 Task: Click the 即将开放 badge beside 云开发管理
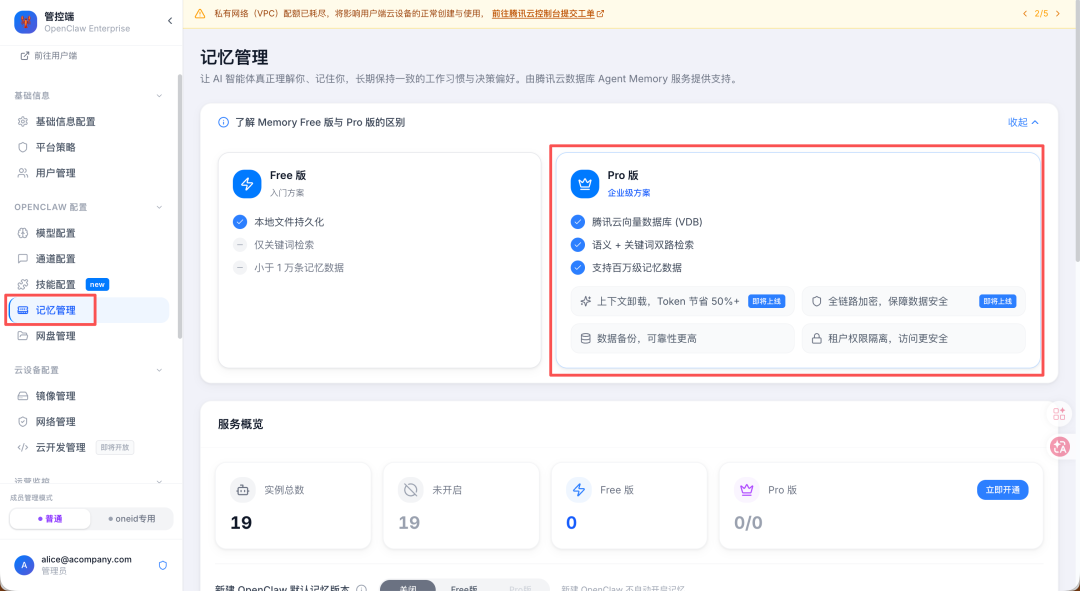click(114, 448)
